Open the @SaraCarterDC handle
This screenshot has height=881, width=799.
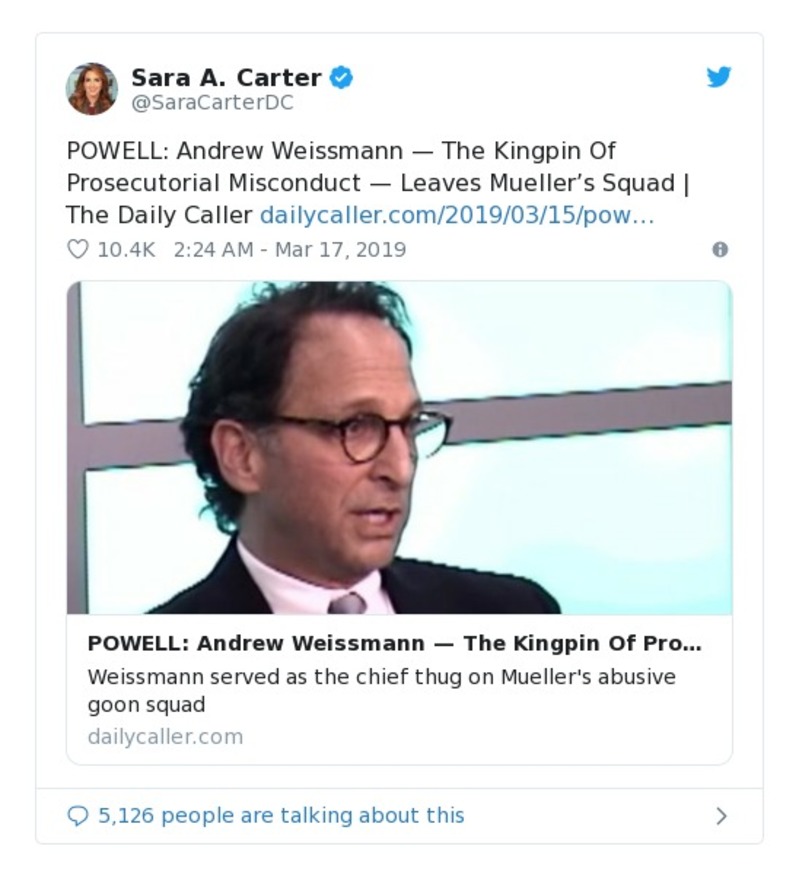[212, 102]
